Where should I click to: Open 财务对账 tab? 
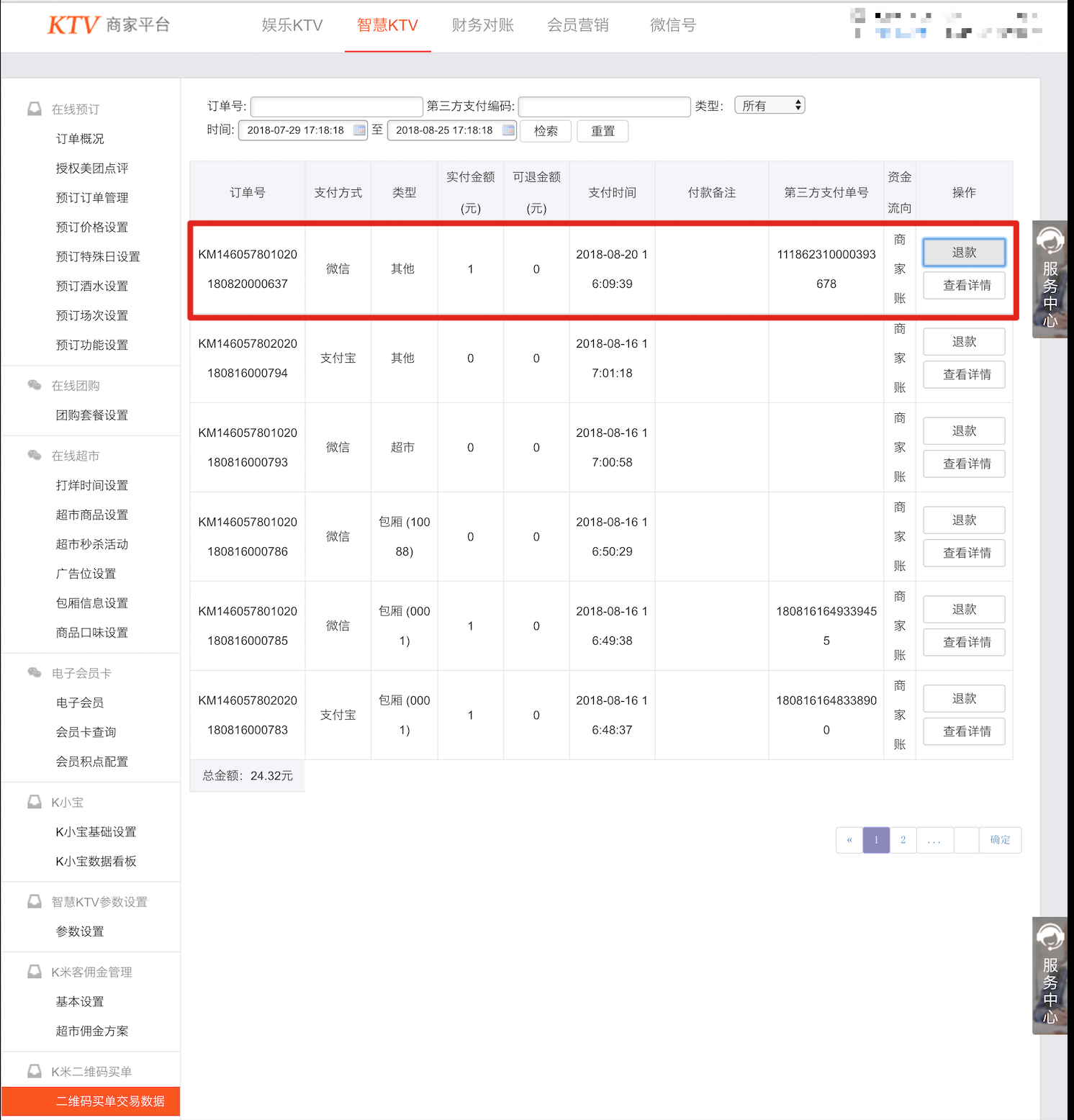(x=483, y=25)
